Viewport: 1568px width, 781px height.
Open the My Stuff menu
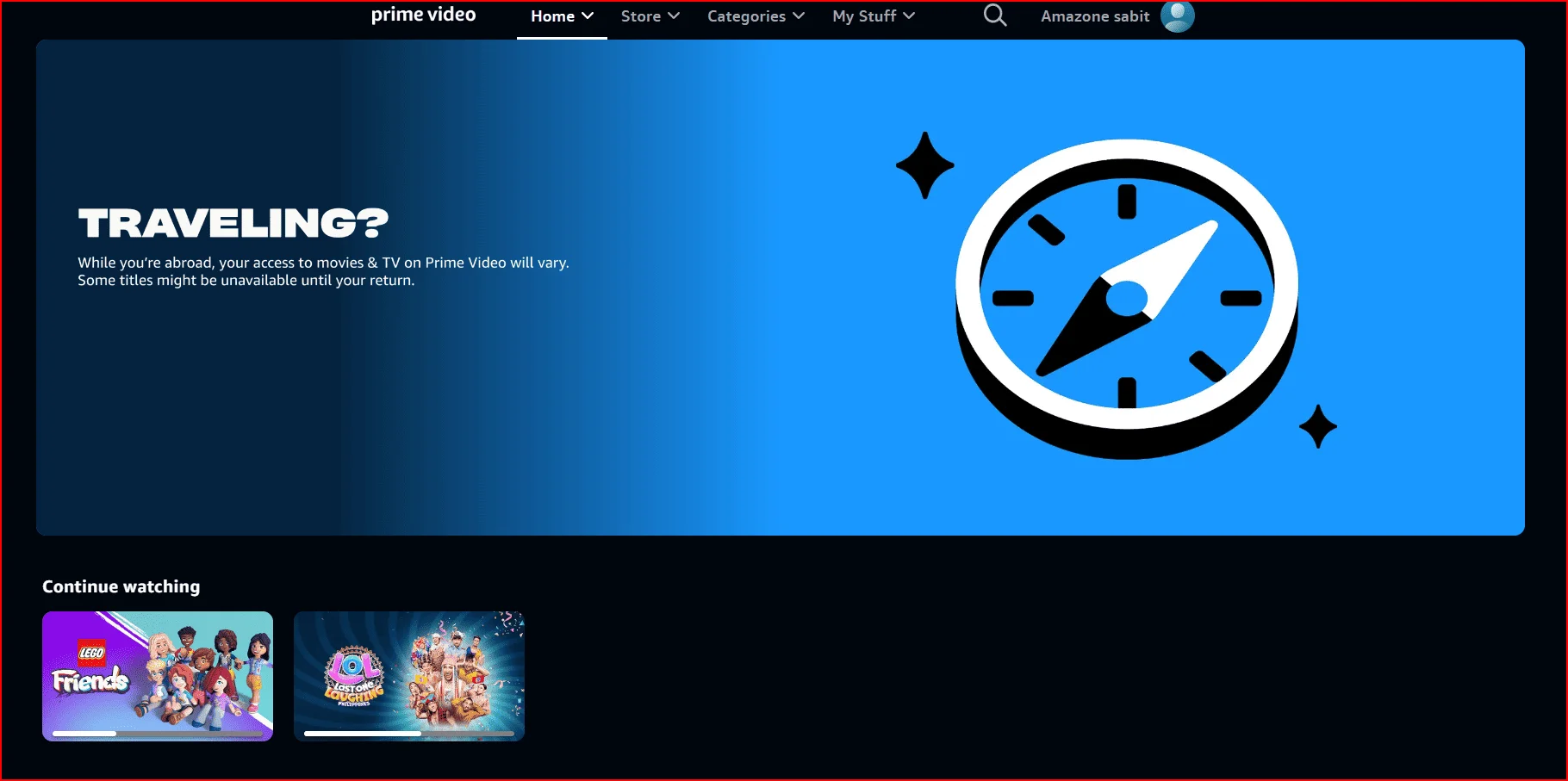pyautogui.click(x=874, y=16)
